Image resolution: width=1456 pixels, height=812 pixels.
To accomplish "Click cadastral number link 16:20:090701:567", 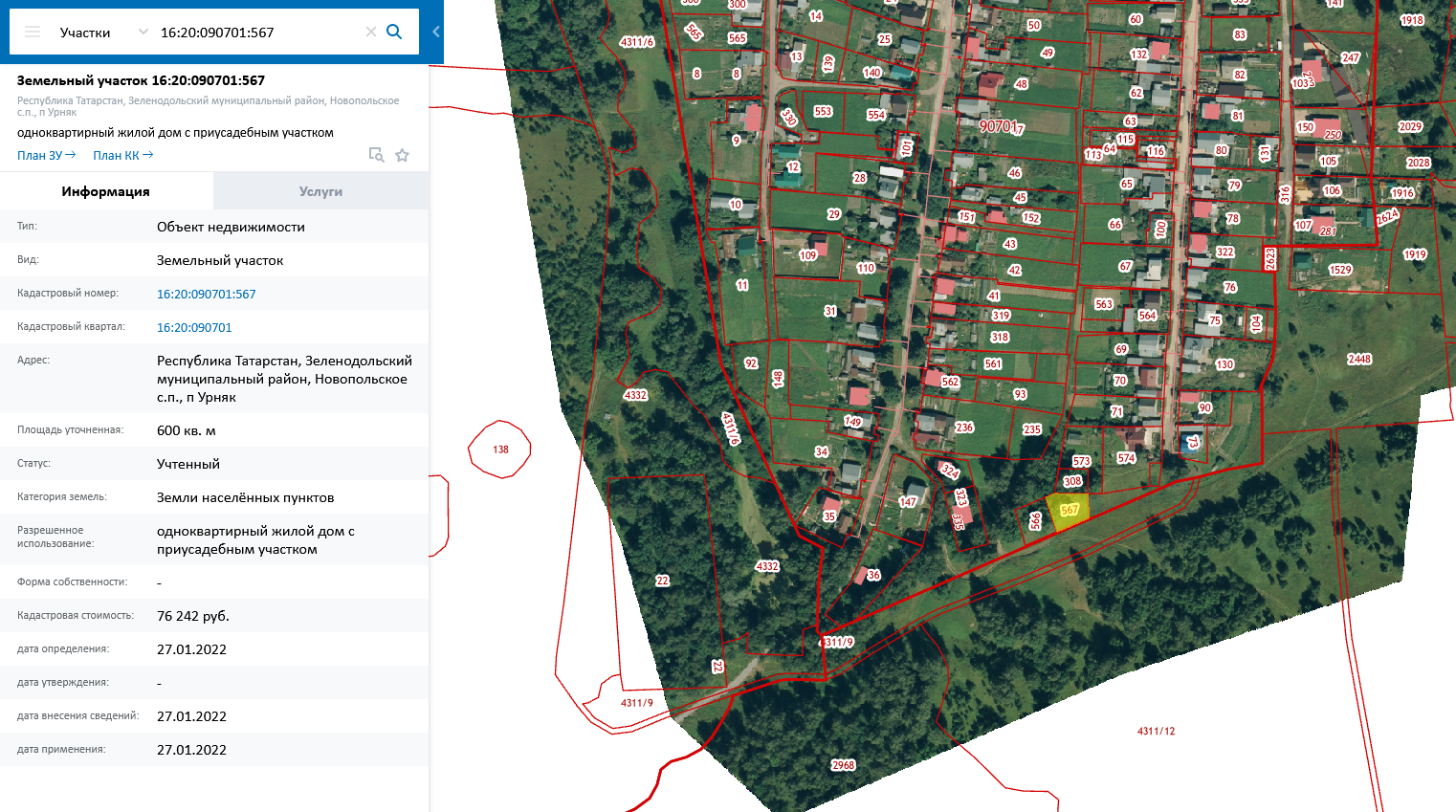I will (207, 294).
